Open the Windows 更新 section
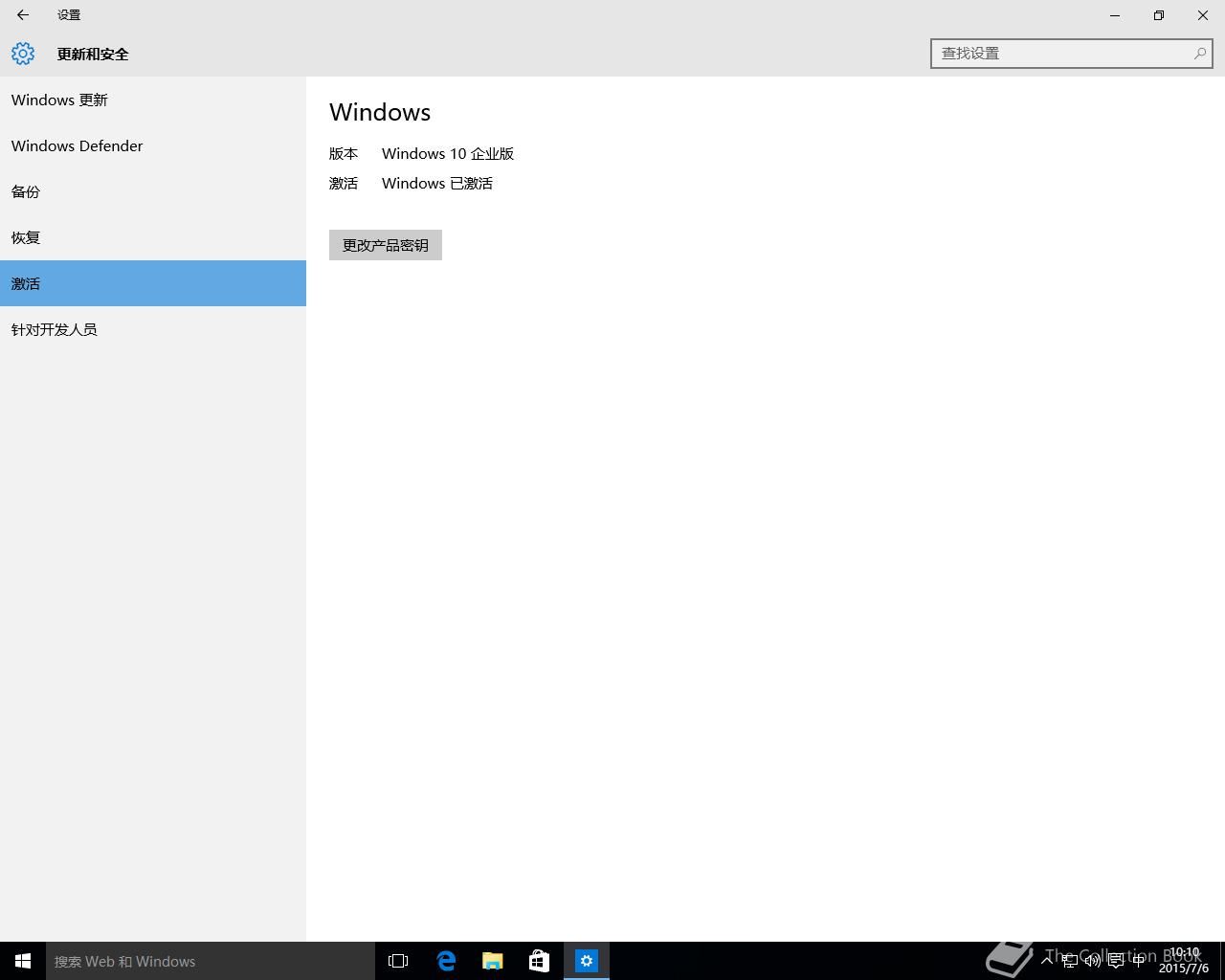Viewport: 1225px width, 980px height. click(x=153, y=100)
